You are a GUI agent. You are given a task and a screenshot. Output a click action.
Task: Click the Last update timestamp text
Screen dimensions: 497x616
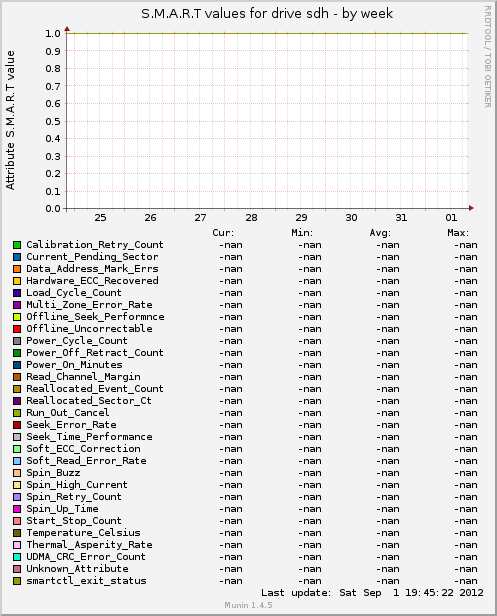(372, 592)
